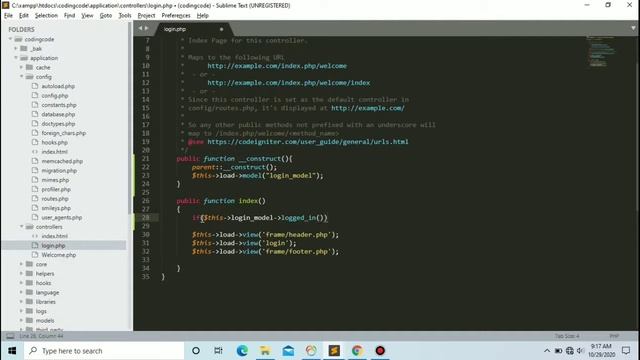Expand the models folder
The height and width of the screenshot is (360, 640).
tap(21, 320)
